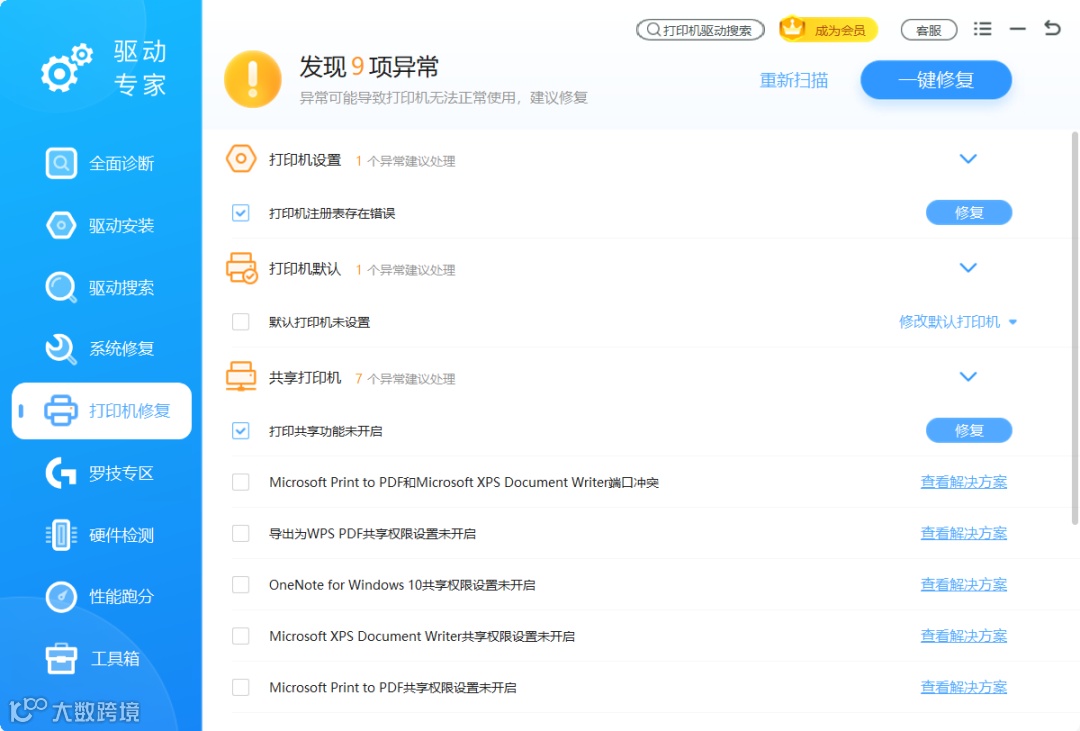This screenshot has height=731, width=1080.
Task: Collapse the 共享打印机 section chevron
Action: click(968, 377)
